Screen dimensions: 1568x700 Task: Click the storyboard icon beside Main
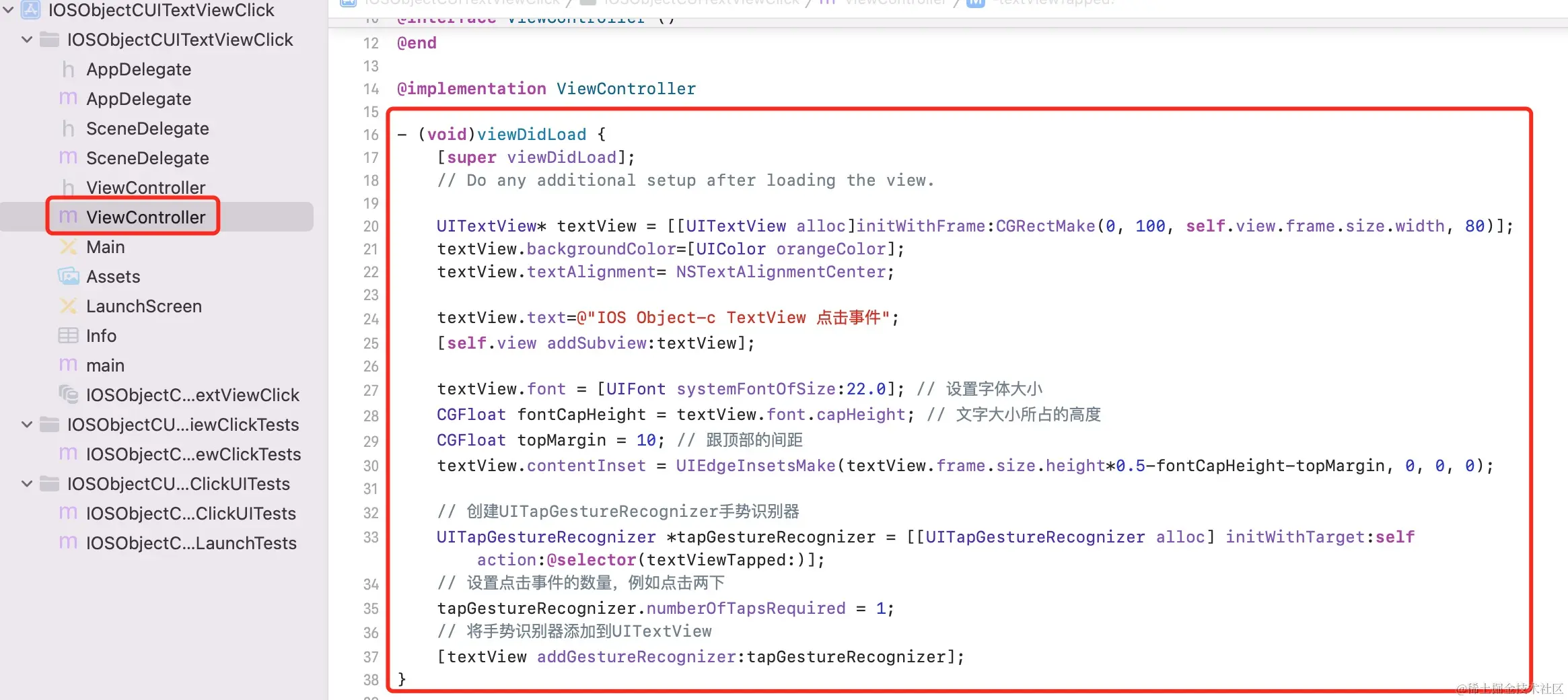(x=68, y=247)
